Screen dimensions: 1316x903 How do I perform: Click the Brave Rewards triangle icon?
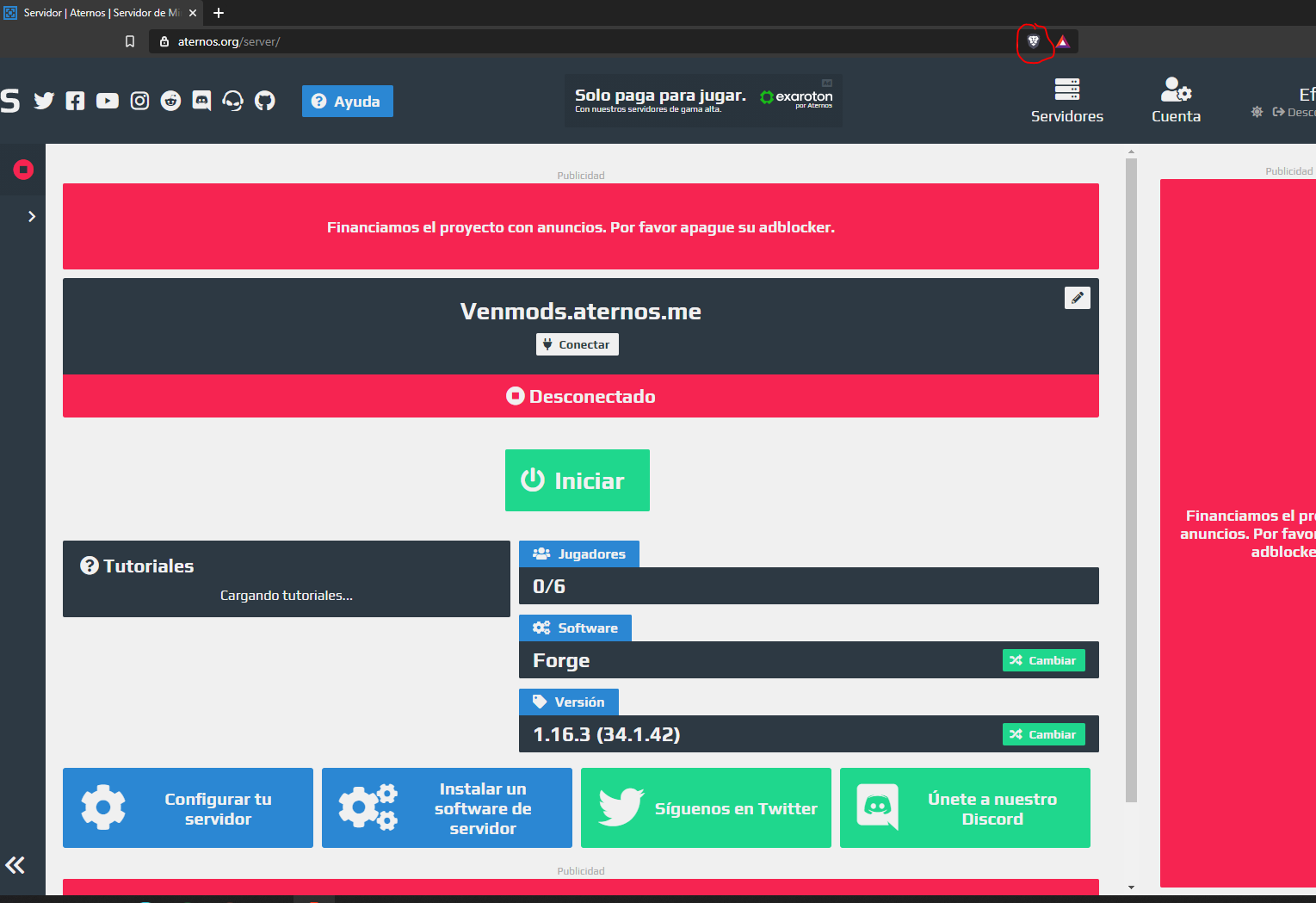point(1063,41)
